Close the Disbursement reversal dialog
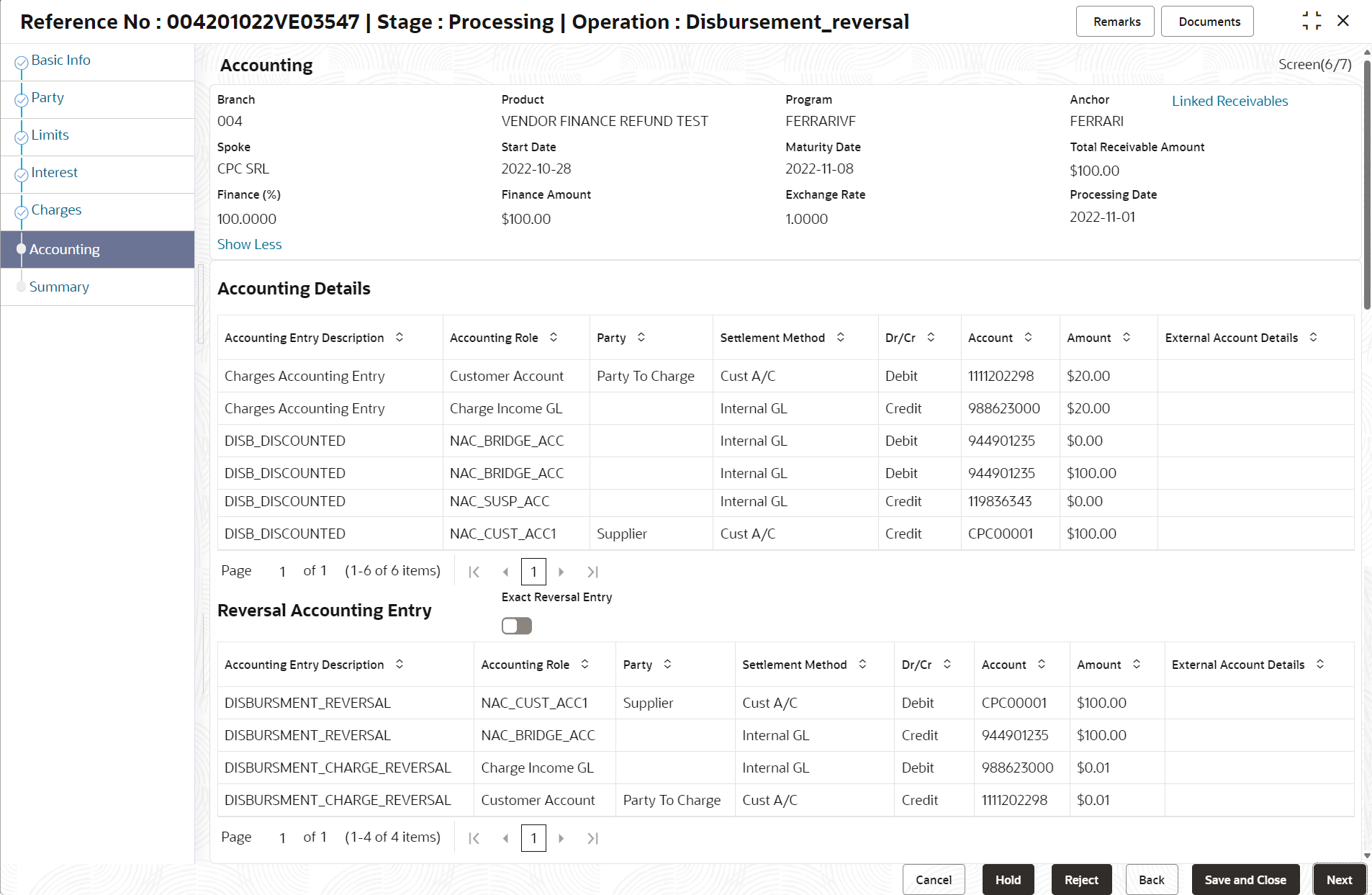Viewport: 1372px width, 895px height. (x=1343, y=21)
